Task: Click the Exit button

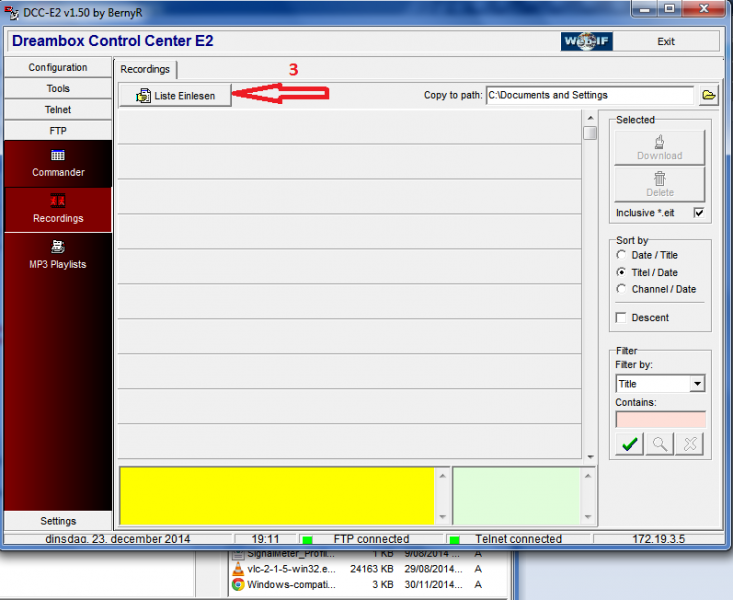Action: [666, 42]
